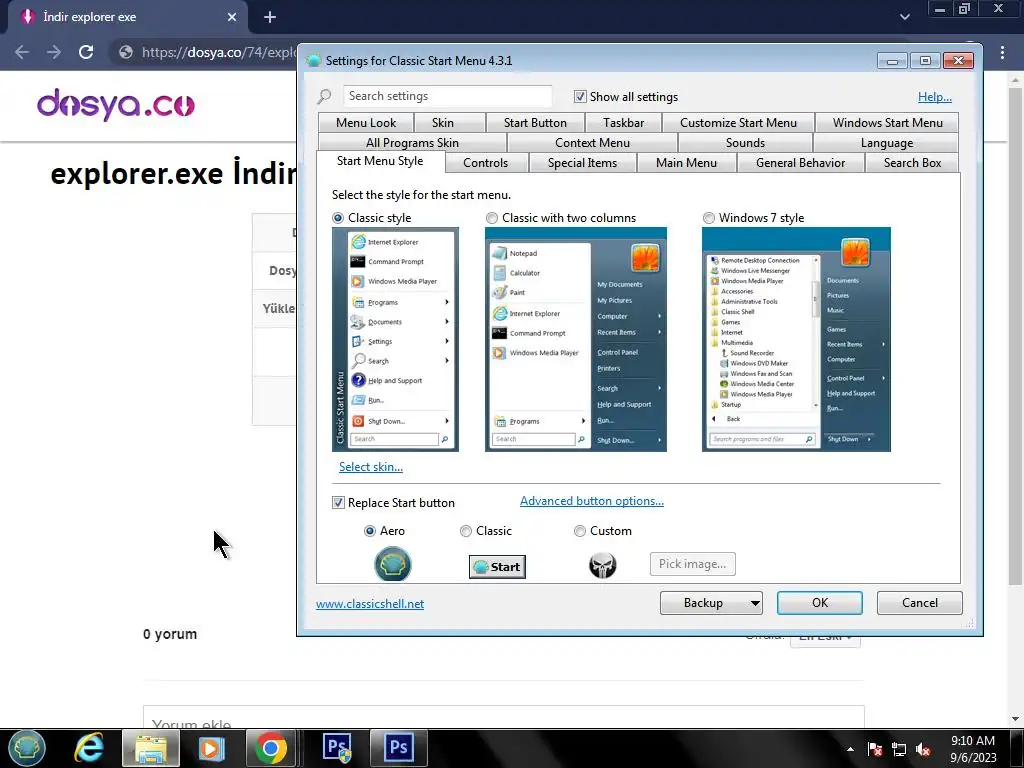Go forward in Chrome browser
This screenshot has width=1024, height=768.
point(54,52)
